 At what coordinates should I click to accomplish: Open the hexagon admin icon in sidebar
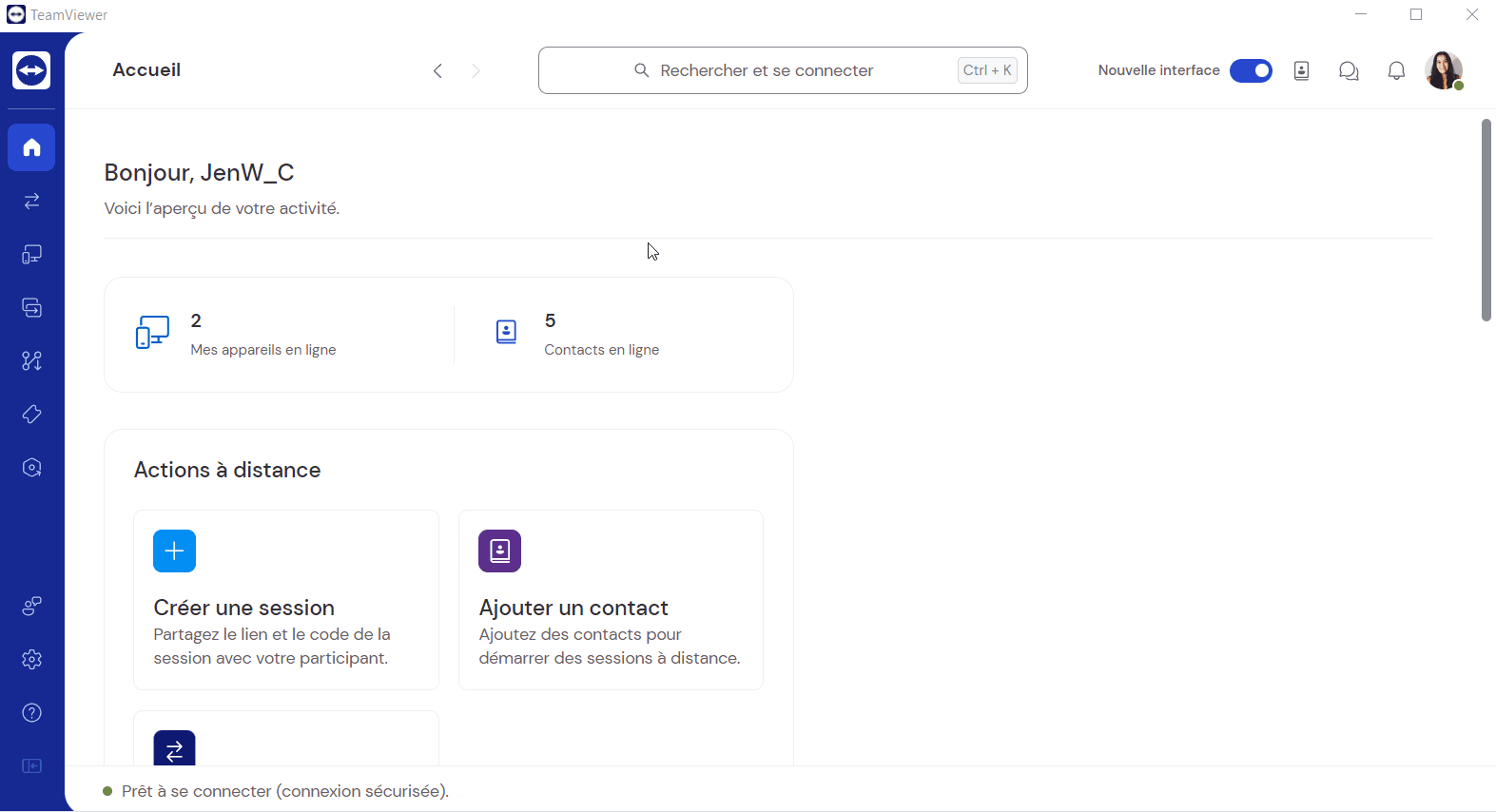tap(31, 467)
